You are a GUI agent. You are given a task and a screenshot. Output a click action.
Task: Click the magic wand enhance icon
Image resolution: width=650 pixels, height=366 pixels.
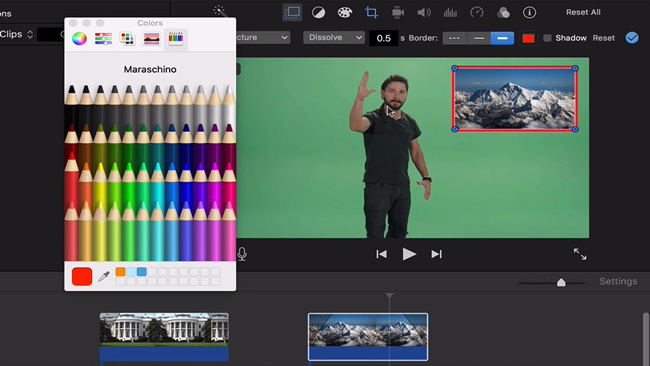(x=220, y=11)
